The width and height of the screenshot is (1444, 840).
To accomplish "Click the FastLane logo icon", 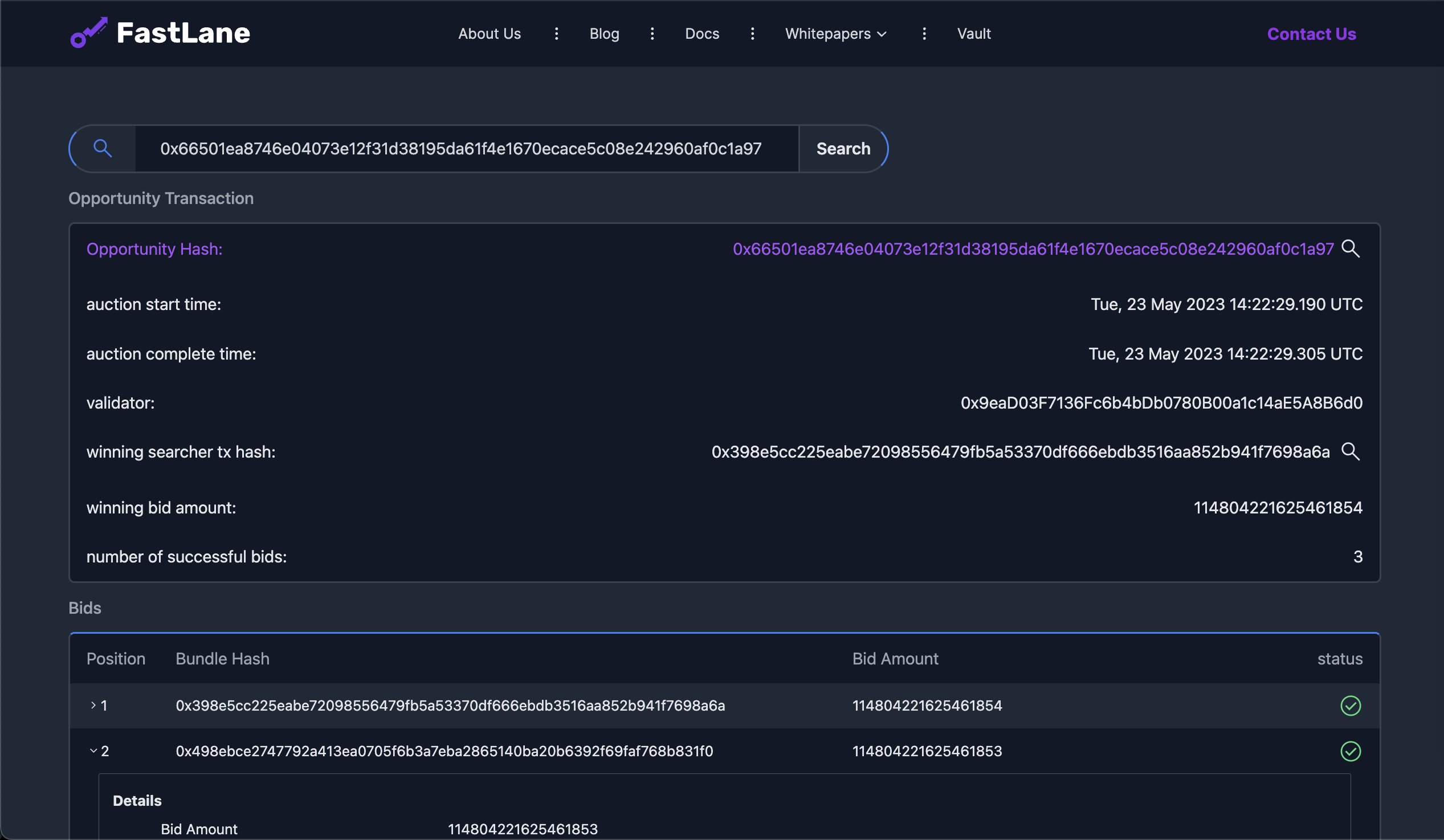I will 89,32.
